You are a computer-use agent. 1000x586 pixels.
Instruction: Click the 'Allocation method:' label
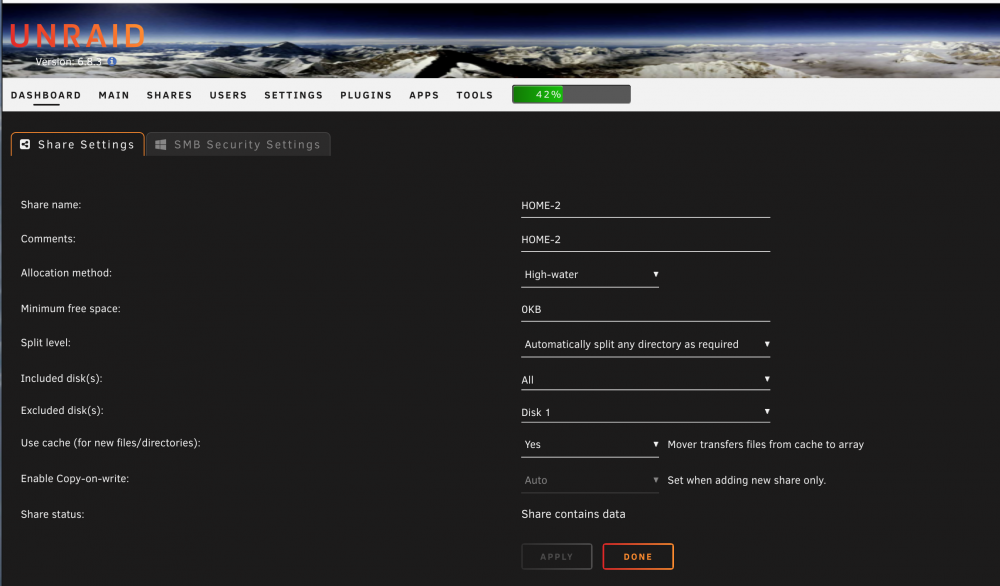pos(66,273)
